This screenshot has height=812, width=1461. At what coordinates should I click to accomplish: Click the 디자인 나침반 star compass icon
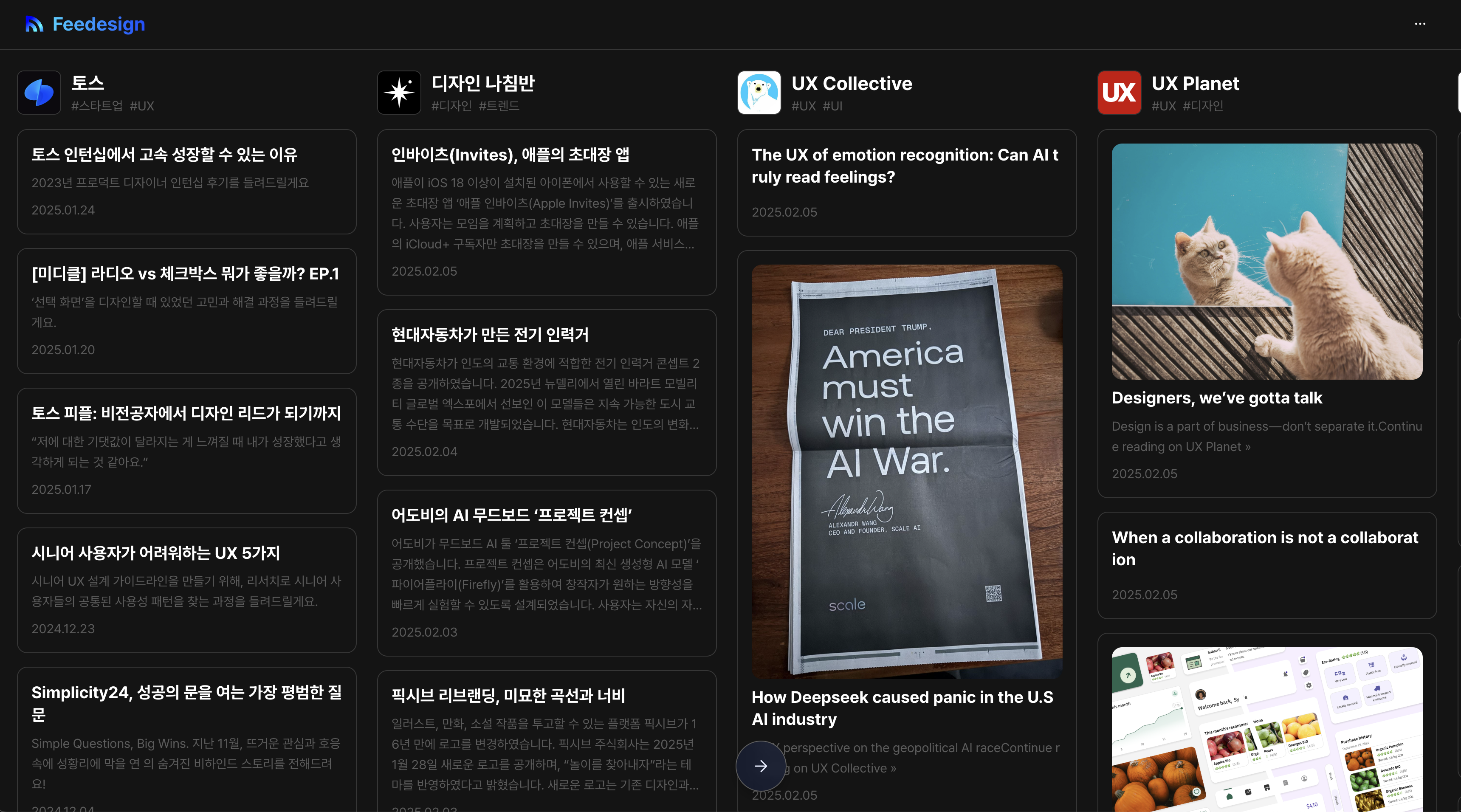[399, 93]
